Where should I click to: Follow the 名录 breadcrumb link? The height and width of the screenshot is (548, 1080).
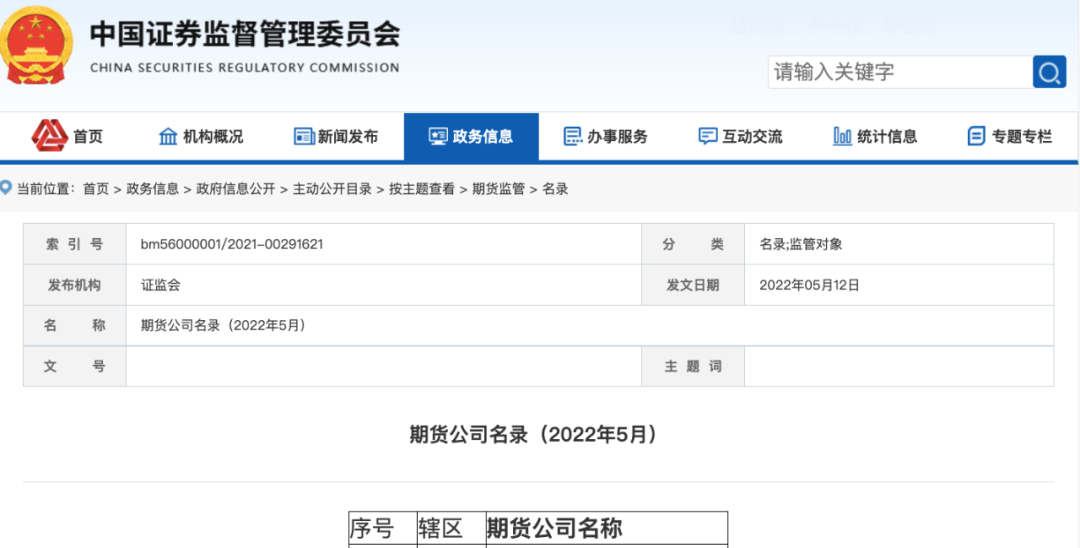(x=555, y=189)
